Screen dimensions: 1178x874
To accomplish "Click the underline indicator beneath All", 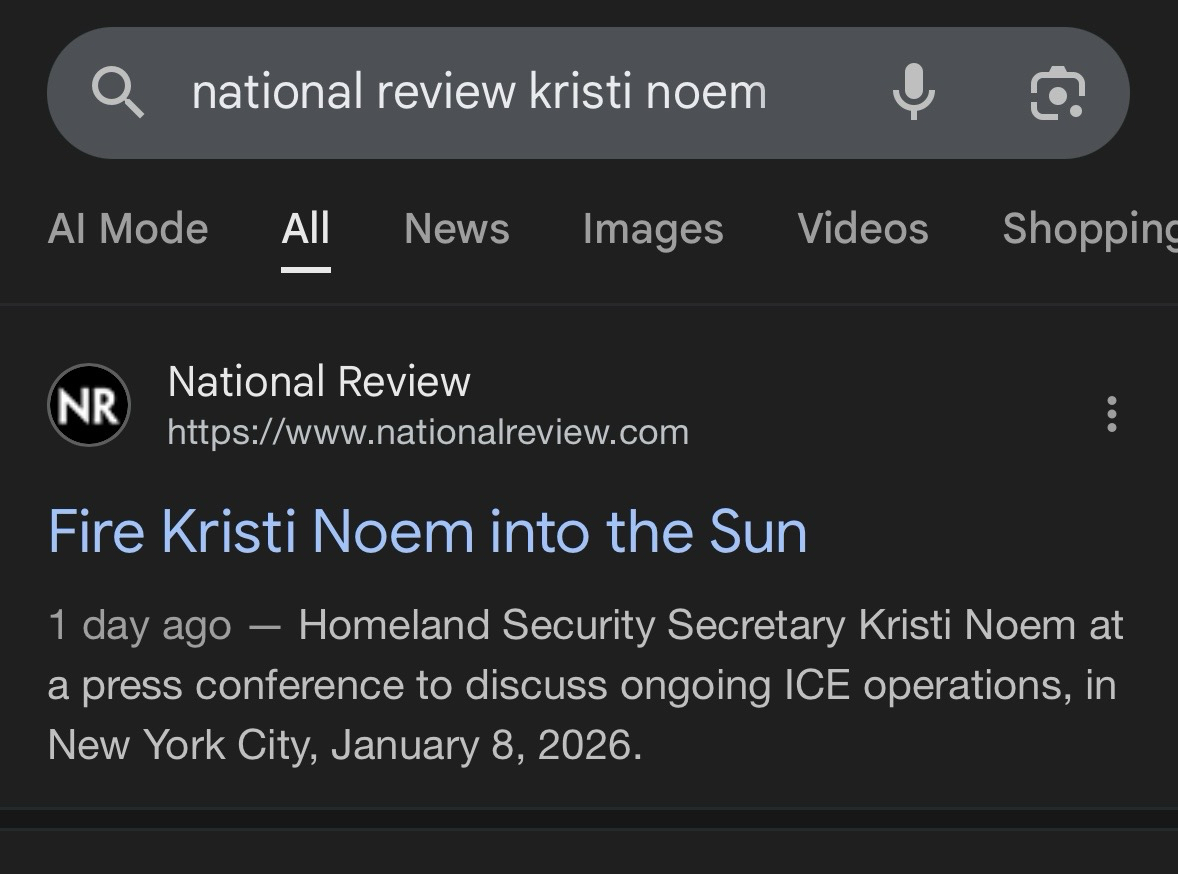I will 305,268.
